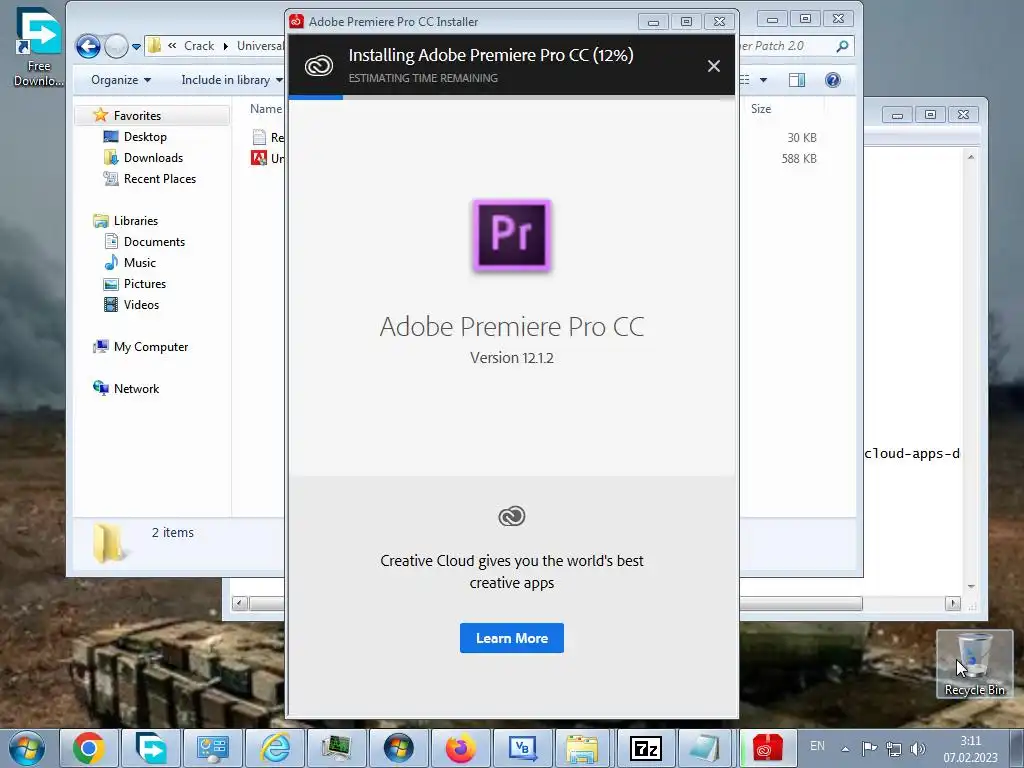The image size is (1024, 768).
Task: Click the 588 KB size value
Action: [799, 159]
